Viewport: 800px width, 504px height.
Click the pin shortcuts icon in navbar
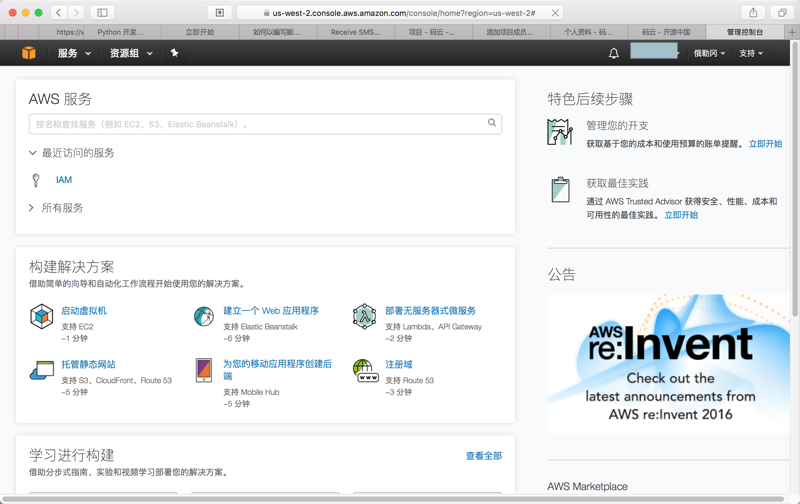pyautogui.click(x=174, y=53)
